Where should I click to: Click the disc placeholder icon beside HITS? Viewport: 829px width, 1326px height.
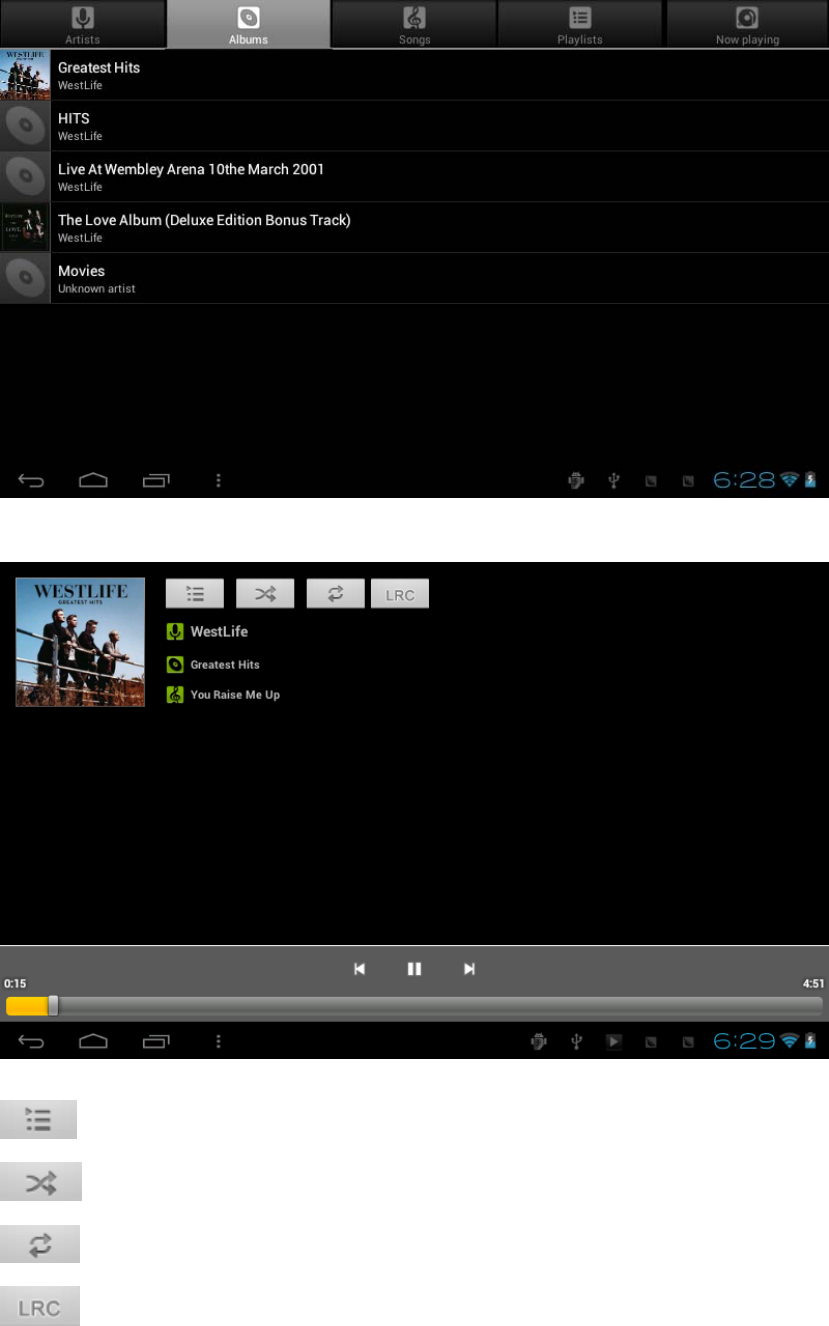point(25,126)
